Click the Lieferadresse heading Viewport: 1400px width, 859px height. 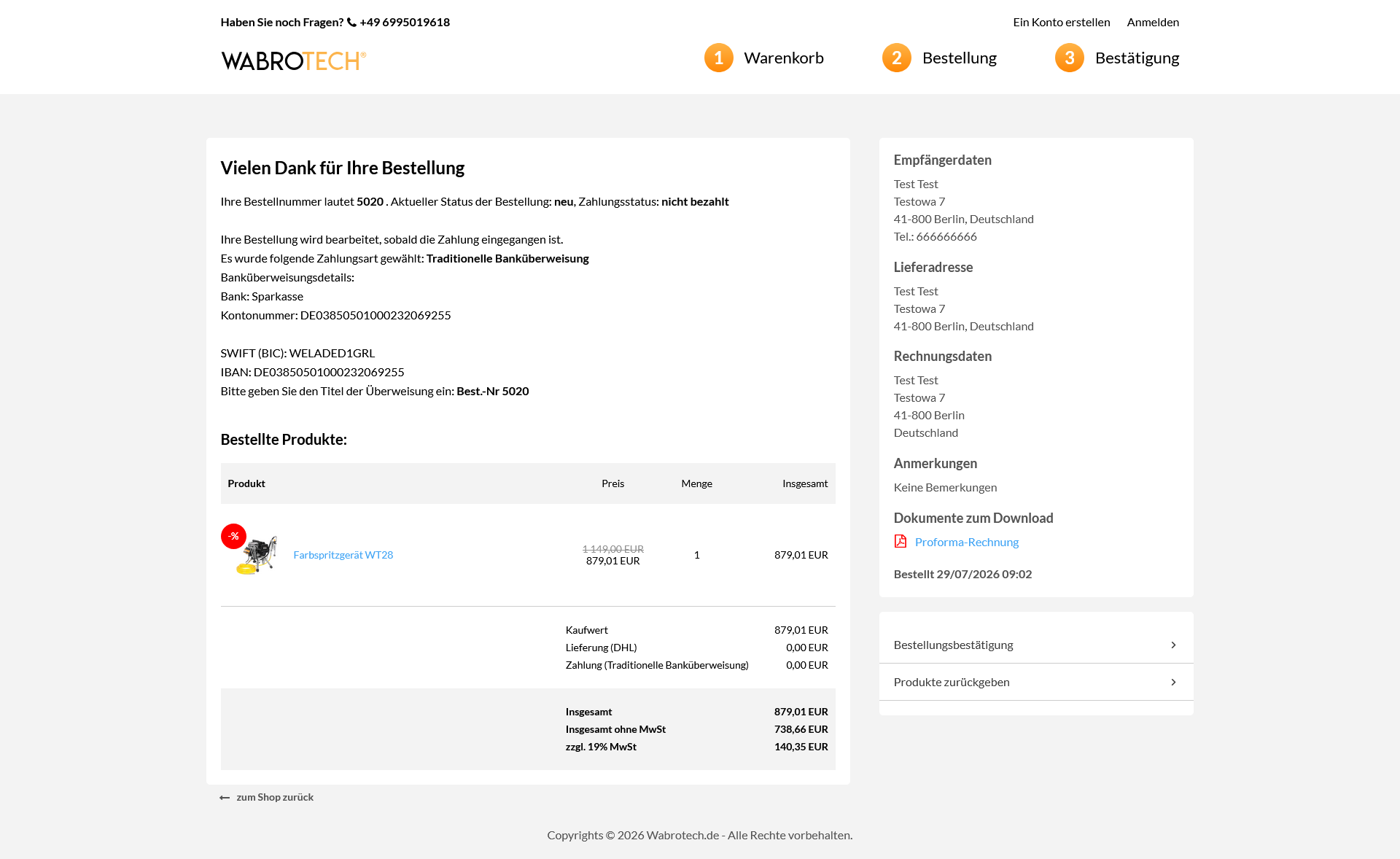[933, 267]
